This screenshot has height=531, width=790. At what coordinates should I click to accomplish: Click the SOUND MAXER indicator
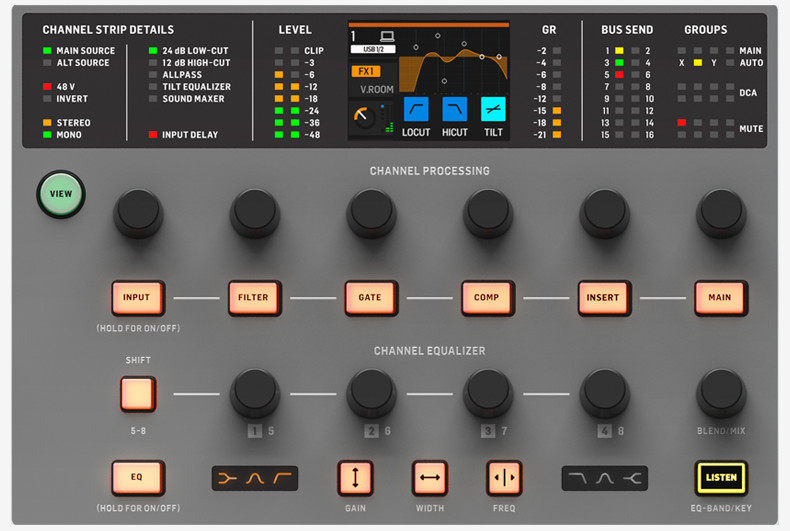tap(153, 99)
